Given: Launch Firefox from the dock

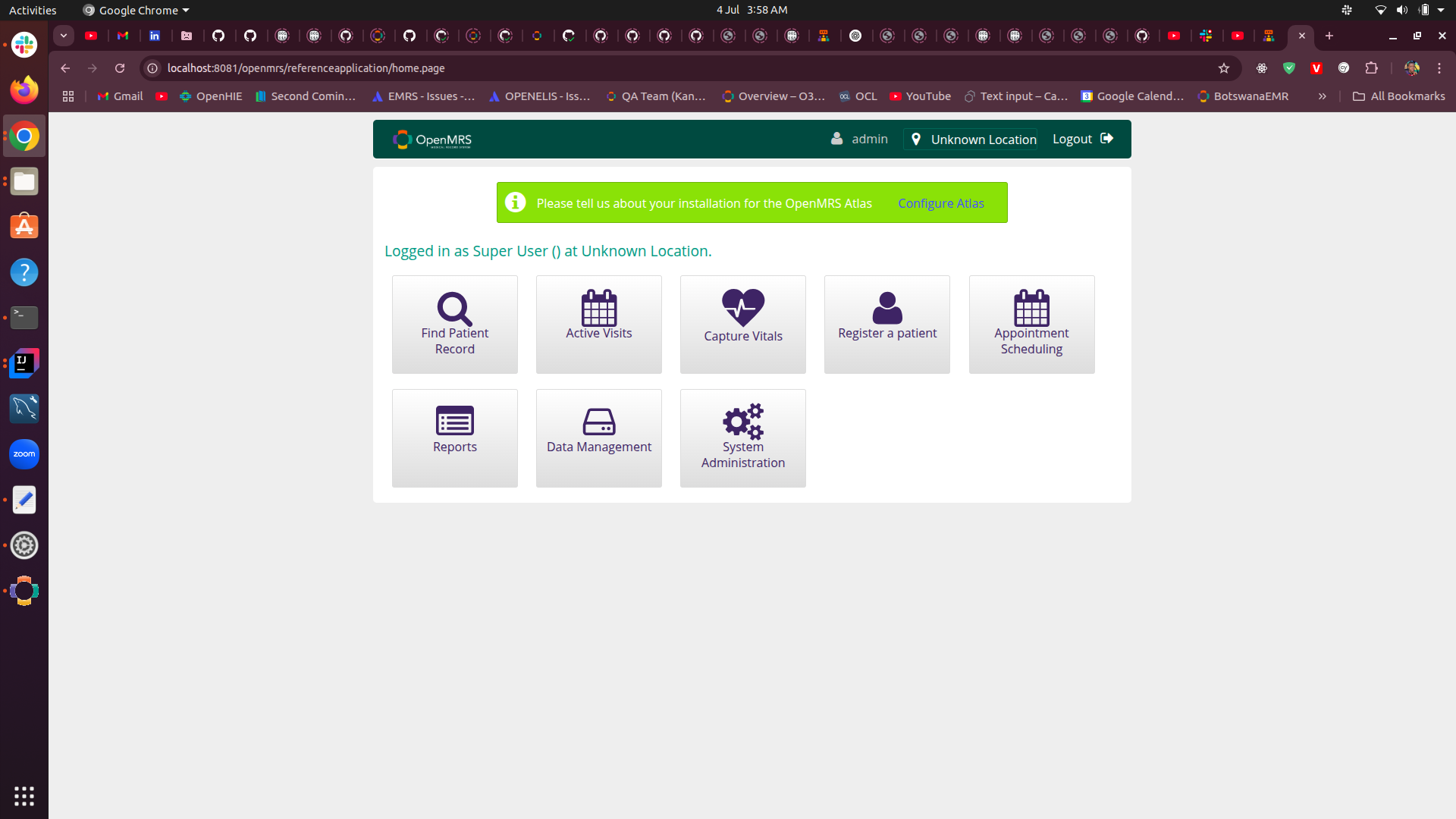Looking at the screenshot, I should (x=24, y=90).
